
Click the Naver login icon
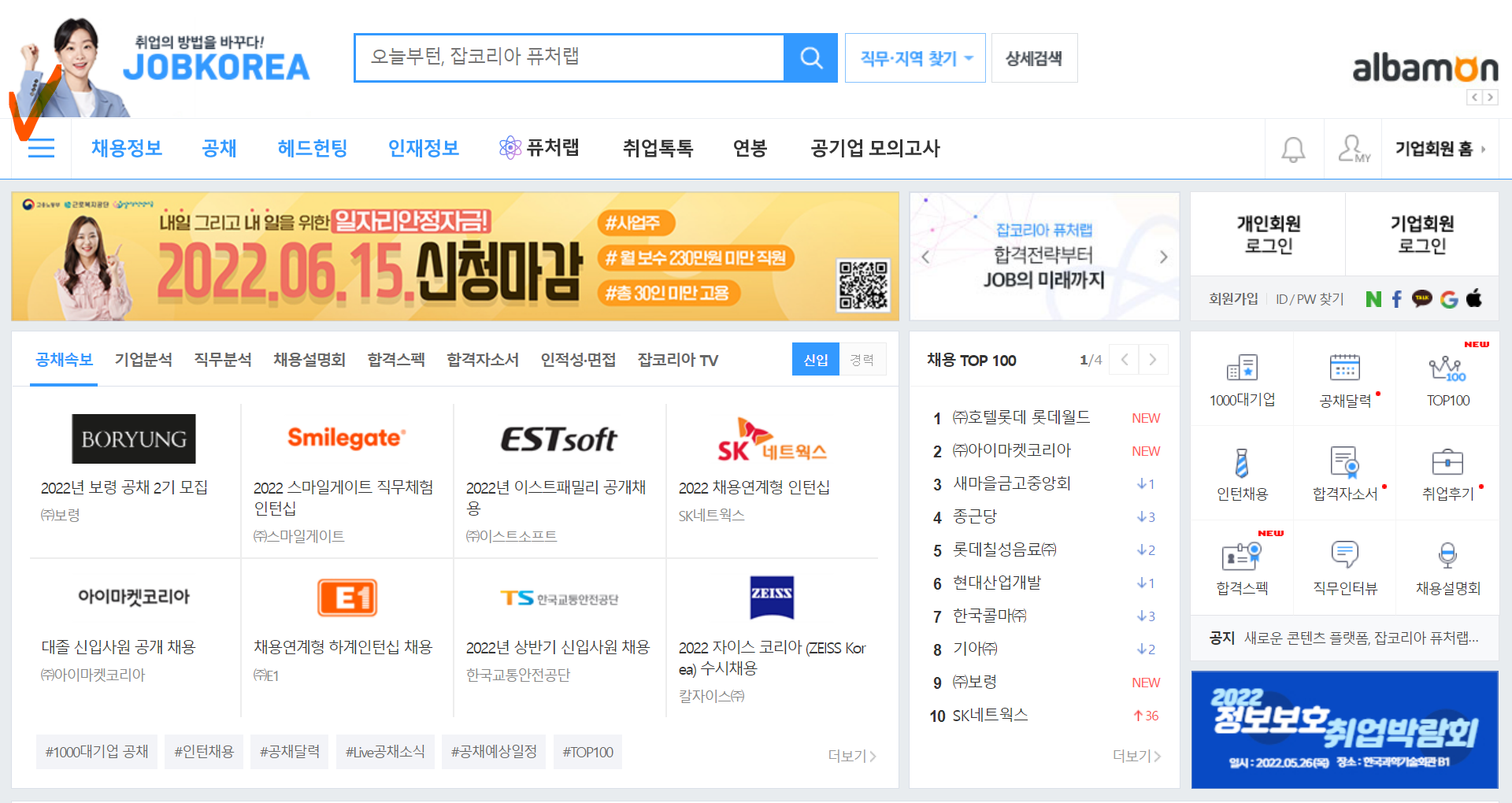(x=1373, y=299)
